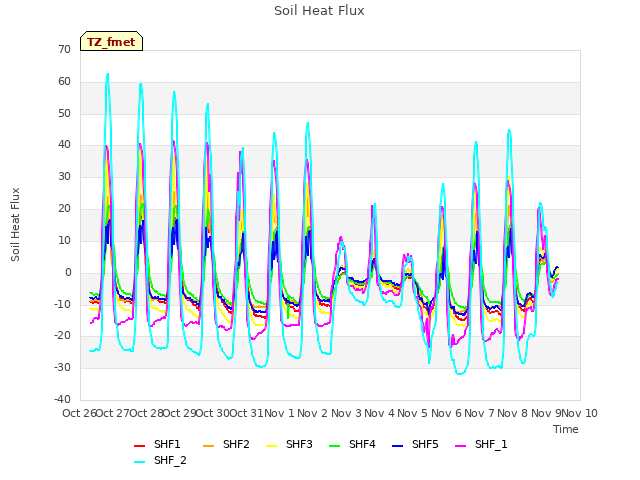Click the SHF3 legend label
Screen dimensions: 640x480
click(x=299, y=444)
